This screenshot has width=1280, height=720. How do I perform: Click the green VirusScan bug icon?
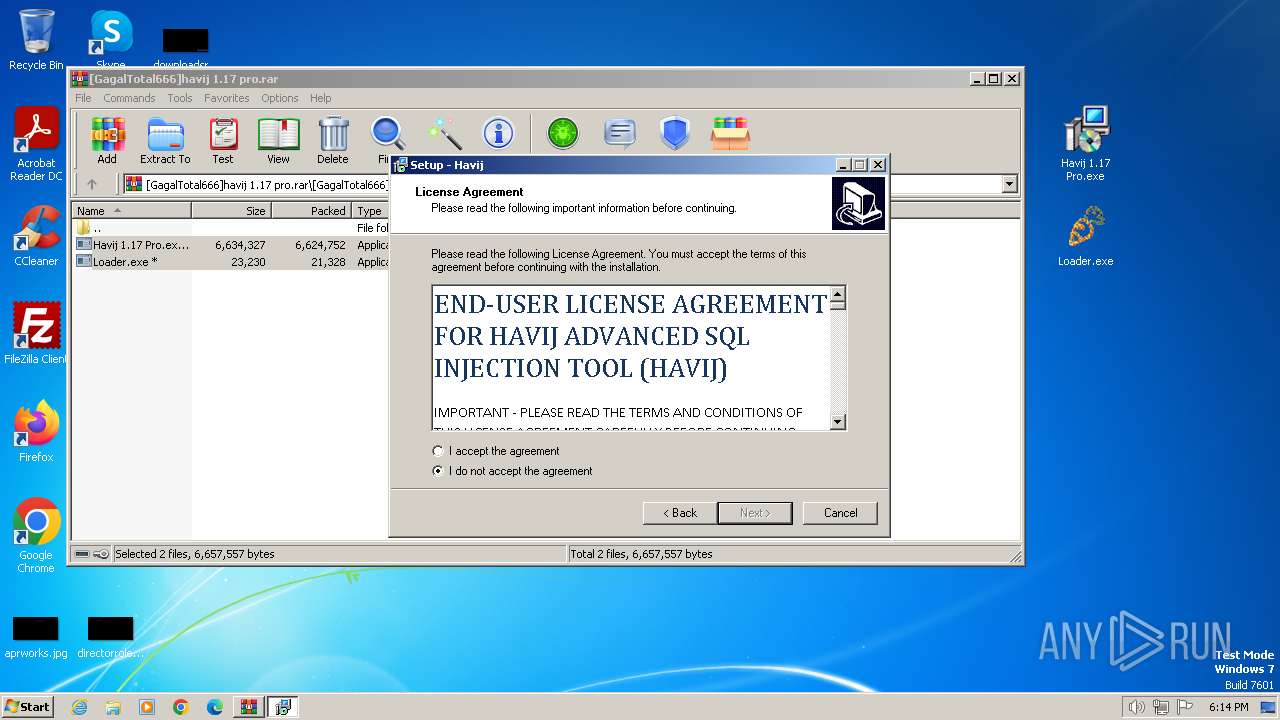(564, 133)
